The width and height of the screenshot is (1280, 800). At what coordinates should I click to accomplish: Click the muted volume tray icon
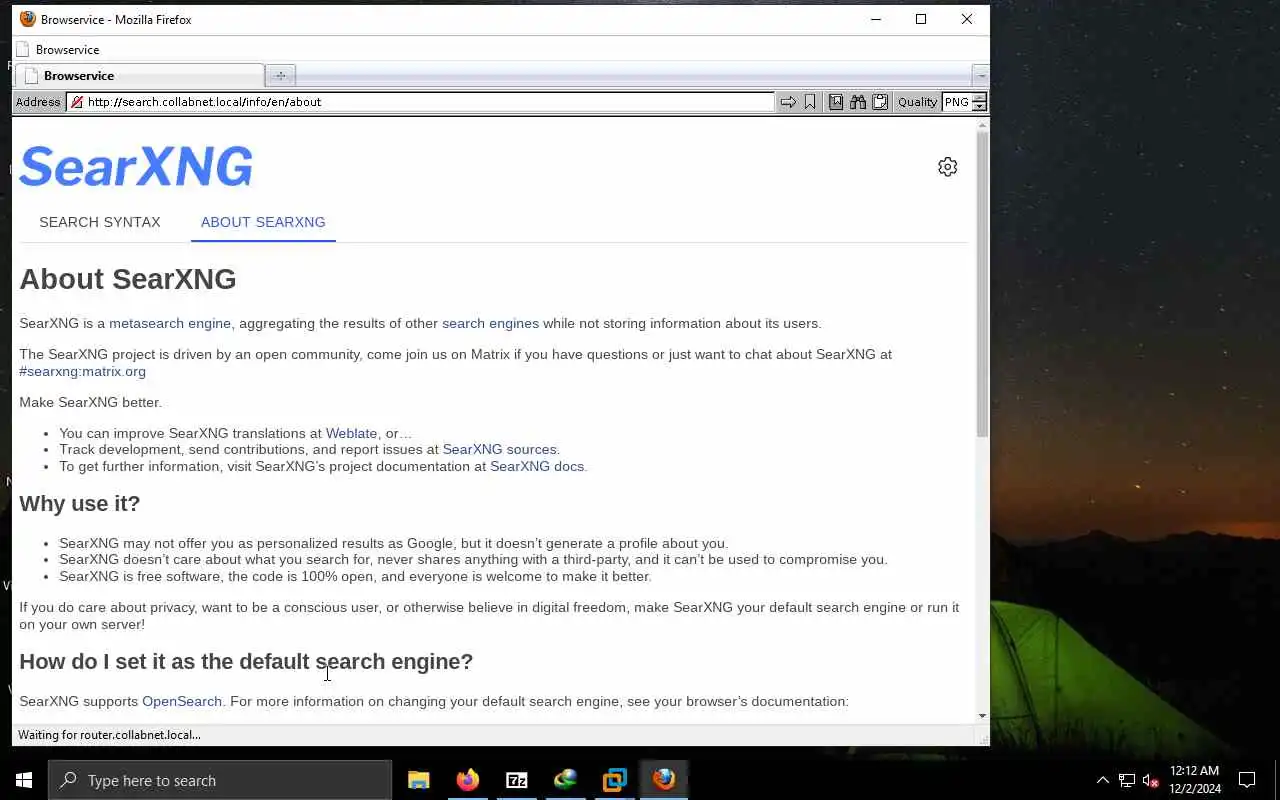click(x=1151, y=781)
